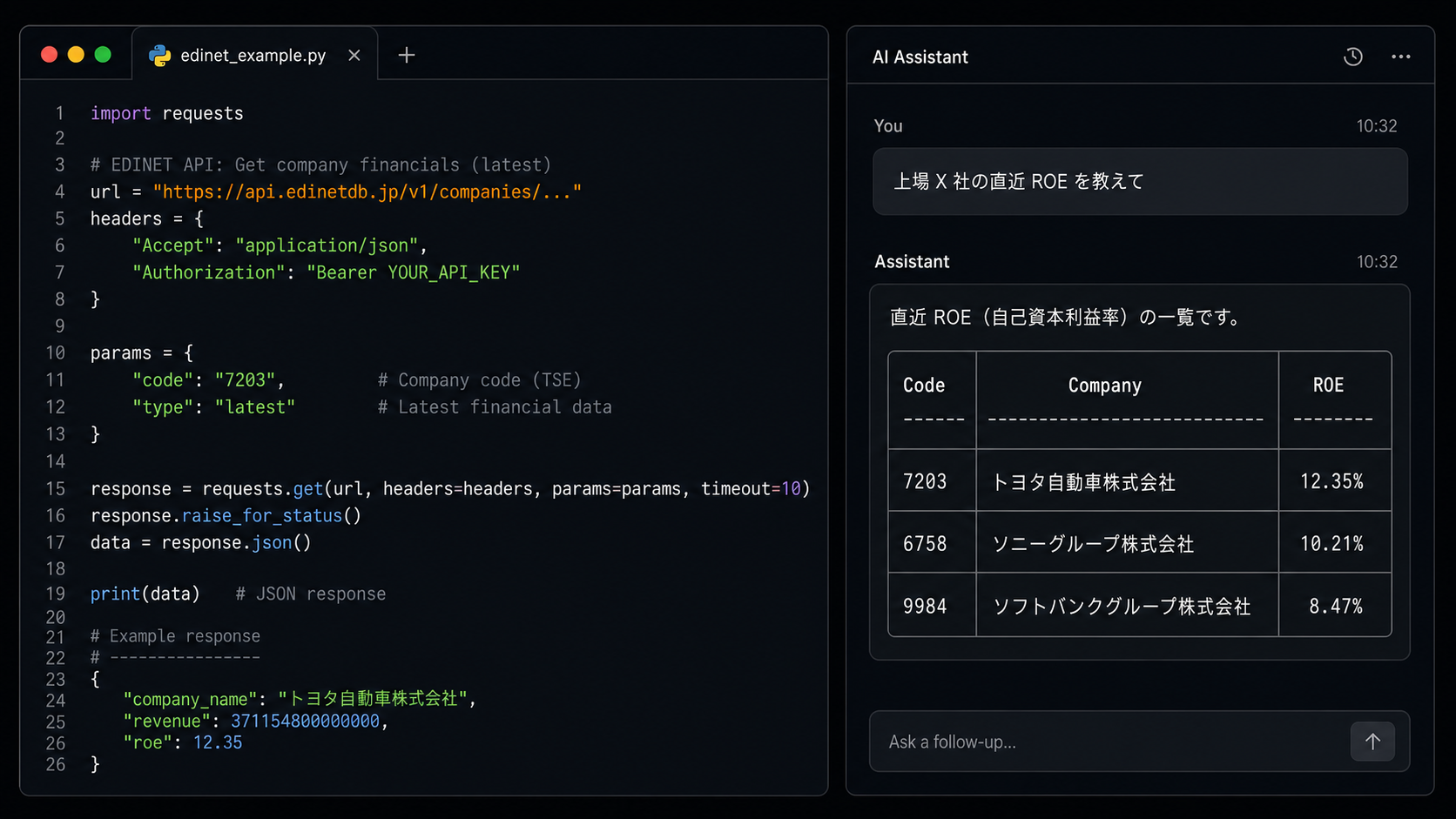Click the "Authorization" Bearer line
The image size is (1456, 819).
tap(326, 273)
